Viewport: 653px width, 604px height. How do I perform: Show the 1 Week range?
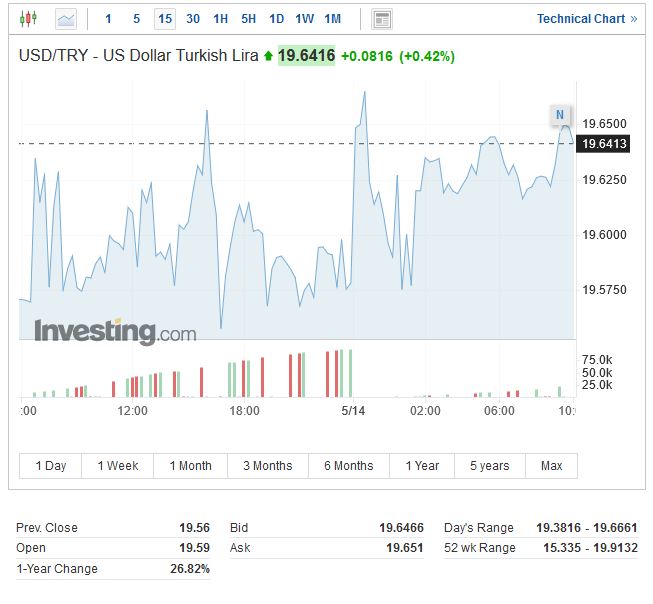click(x=118, y=466)
